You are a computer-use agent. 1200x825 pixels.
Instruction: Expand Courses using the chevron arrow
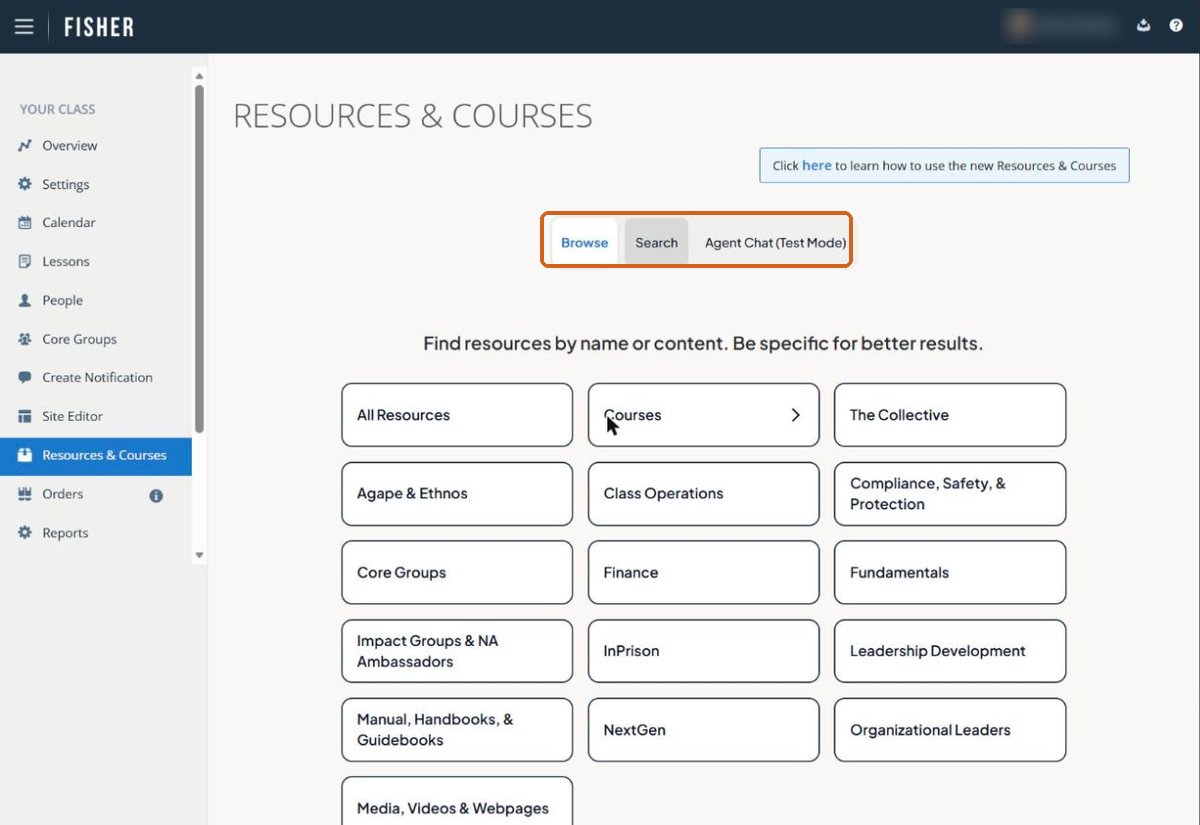click(796, 415)
